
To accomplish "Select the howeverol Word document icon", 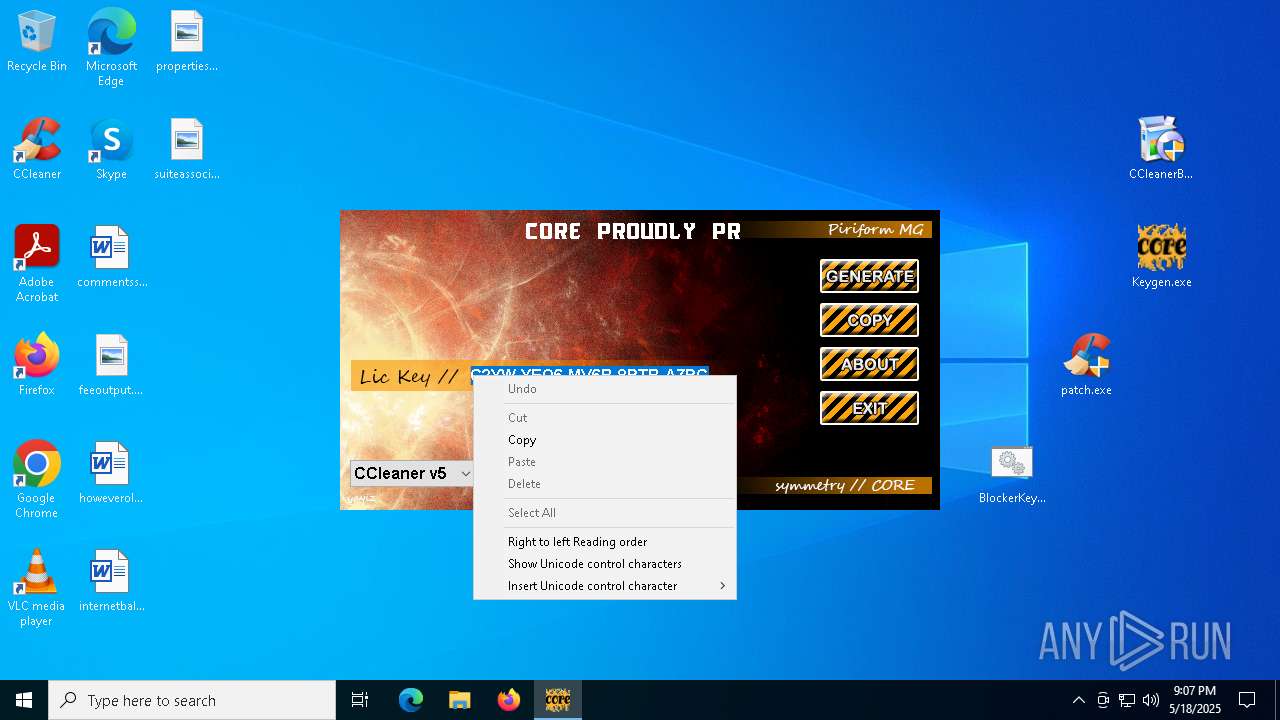I will pos(111,474).
